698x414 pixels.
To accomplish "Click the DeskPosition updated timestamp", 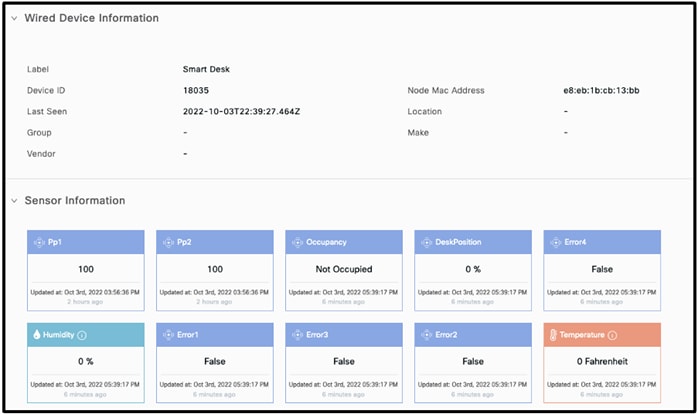I will click(472, 292).
